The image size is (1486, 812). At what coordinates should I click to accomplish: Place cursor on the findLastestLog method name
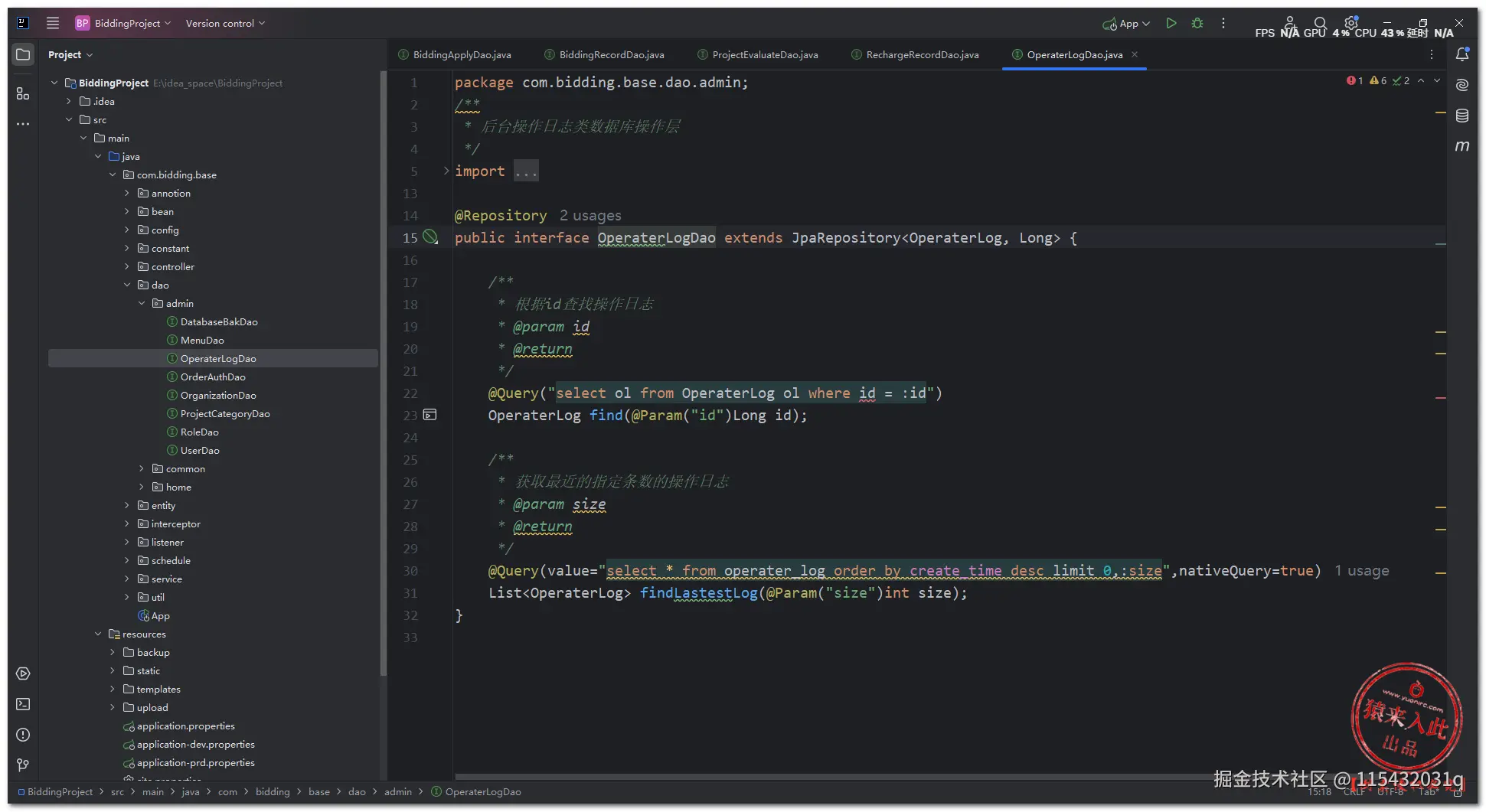(698, 593)
